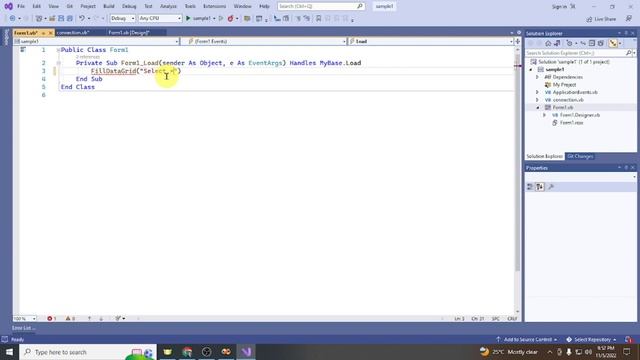The width and height of the screenshot is (640, 360).
Task: Click the Properties wrench icon
Action: point(551,187)
